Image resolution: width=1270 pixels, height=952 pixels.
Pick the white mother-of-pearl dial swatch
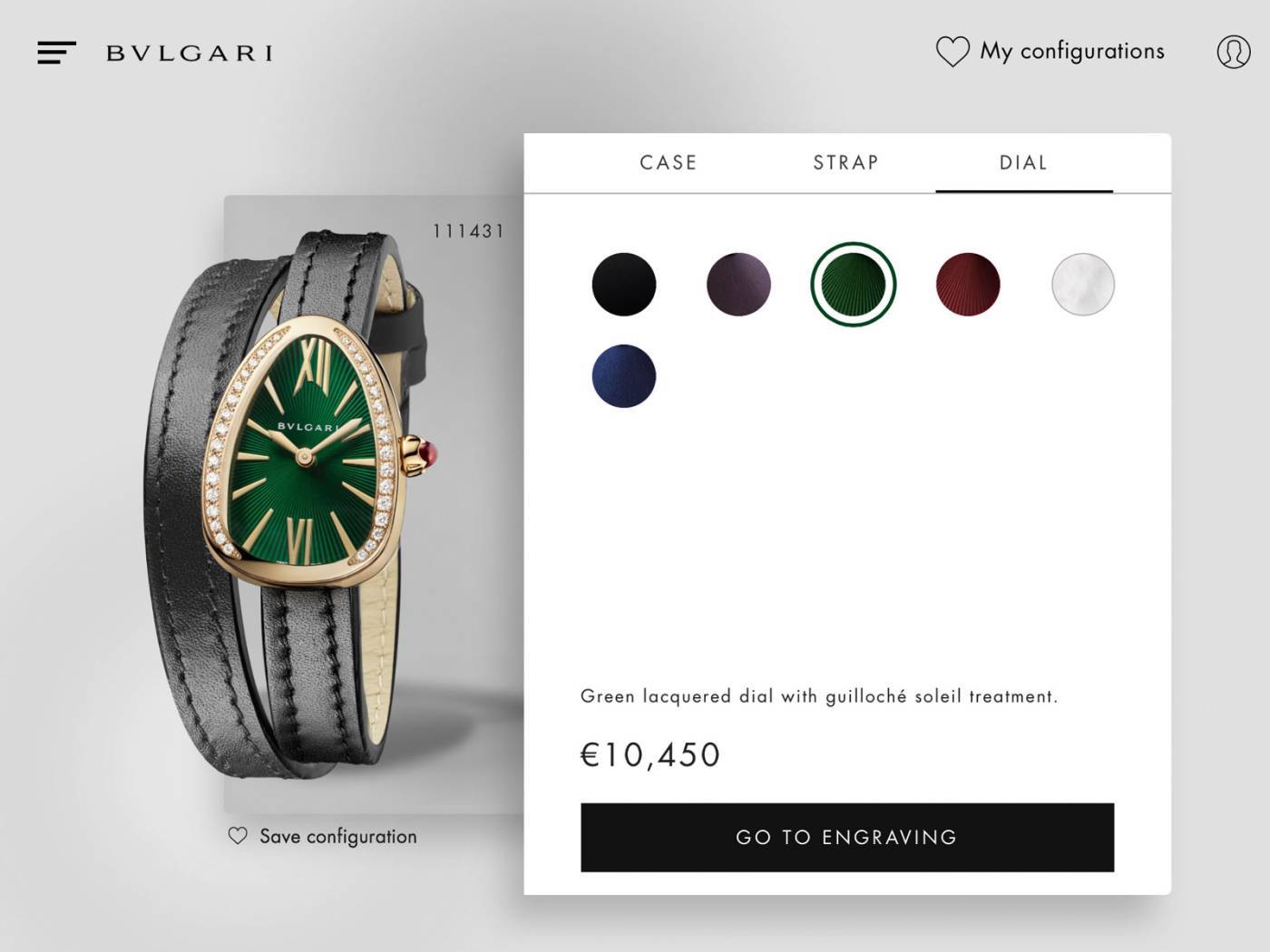coord(1083,285)
